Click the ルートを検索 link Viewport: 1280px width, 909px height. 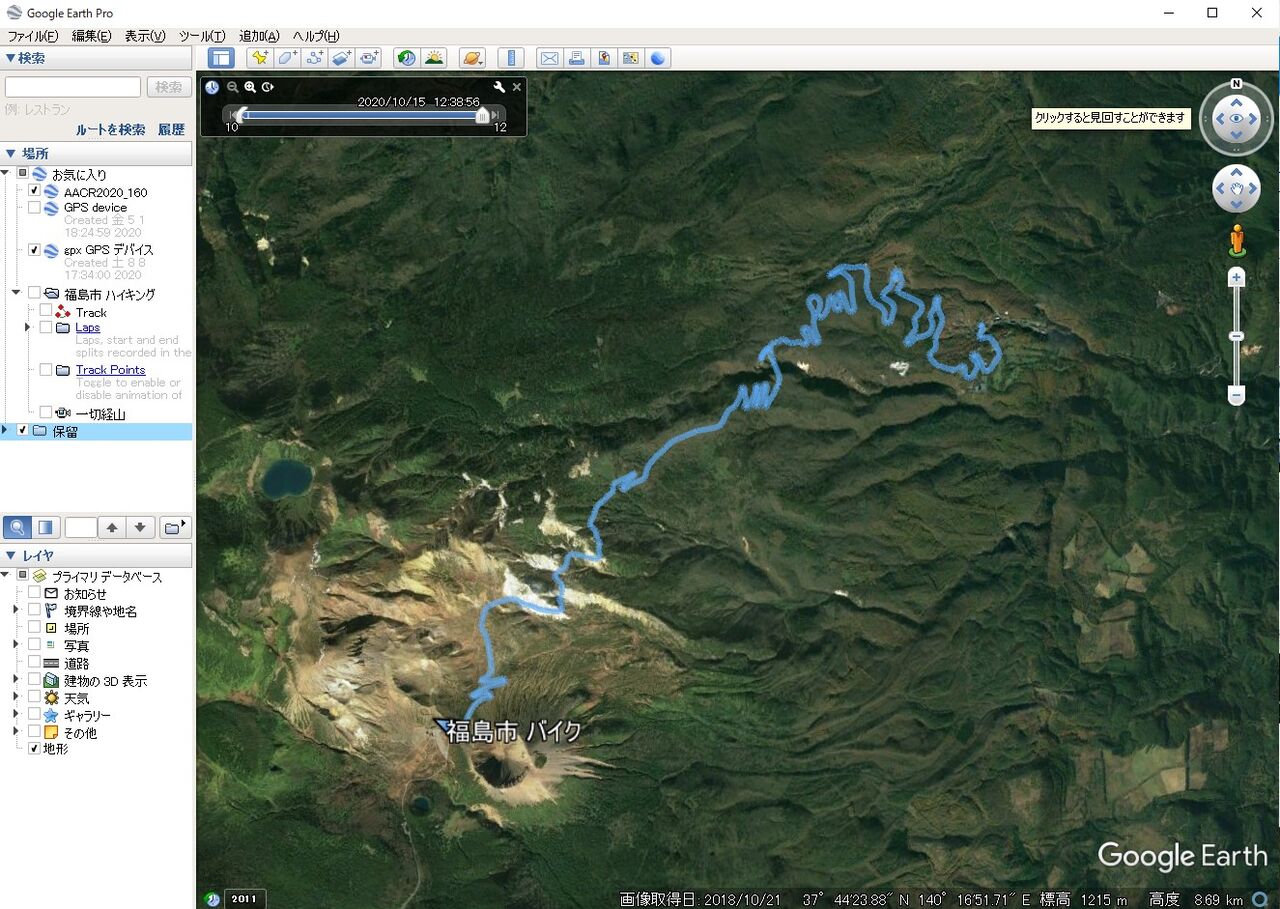110,130
